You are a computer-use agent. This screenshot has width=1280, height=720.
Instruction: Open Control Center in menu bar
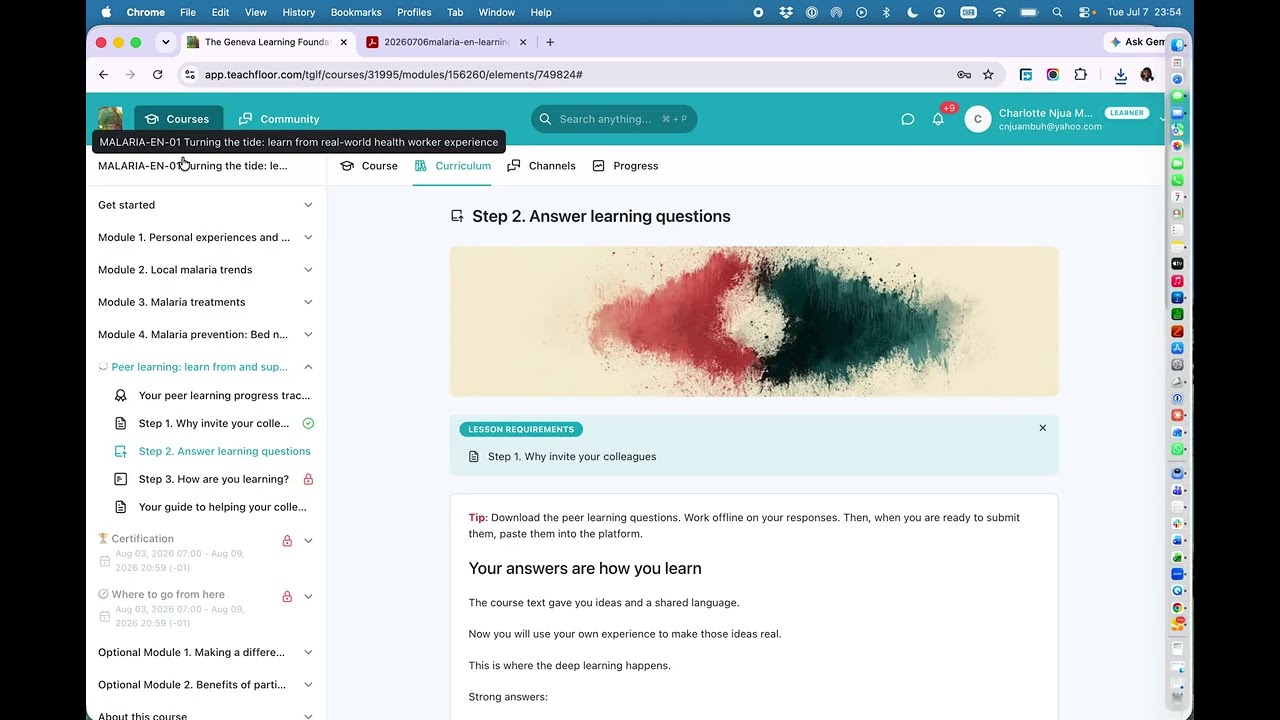coord(1085,12)
